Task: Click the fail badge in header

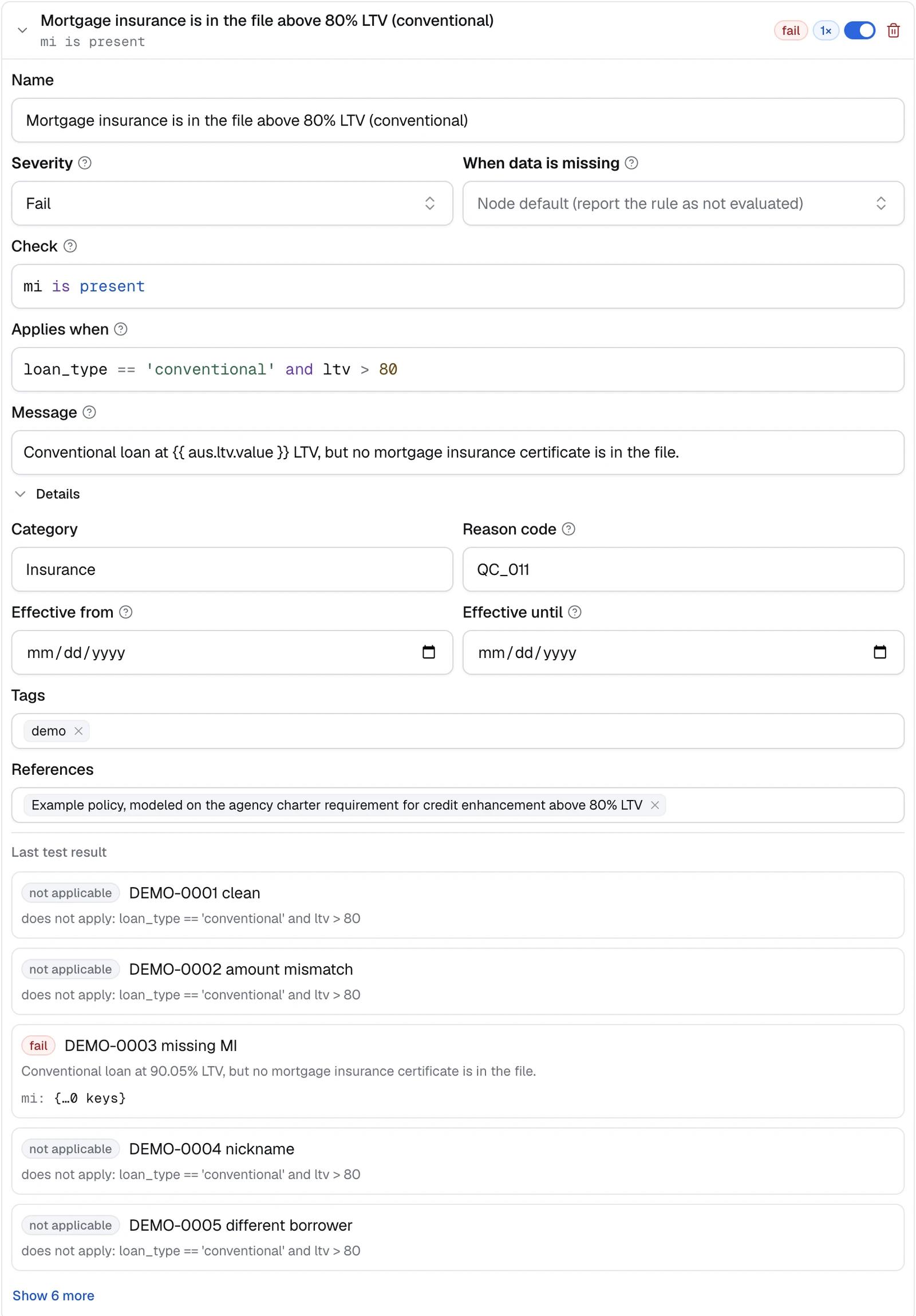Action: point(791,30)
